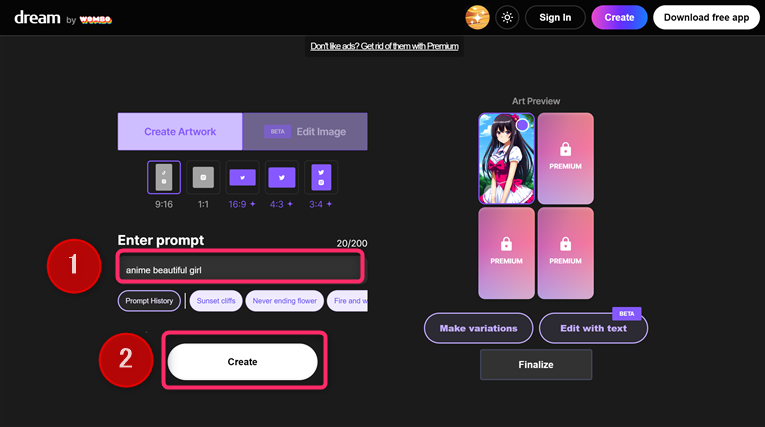Pick the Never ending flower suggestion
Screen dimensions: 765x427
(284, 300)
